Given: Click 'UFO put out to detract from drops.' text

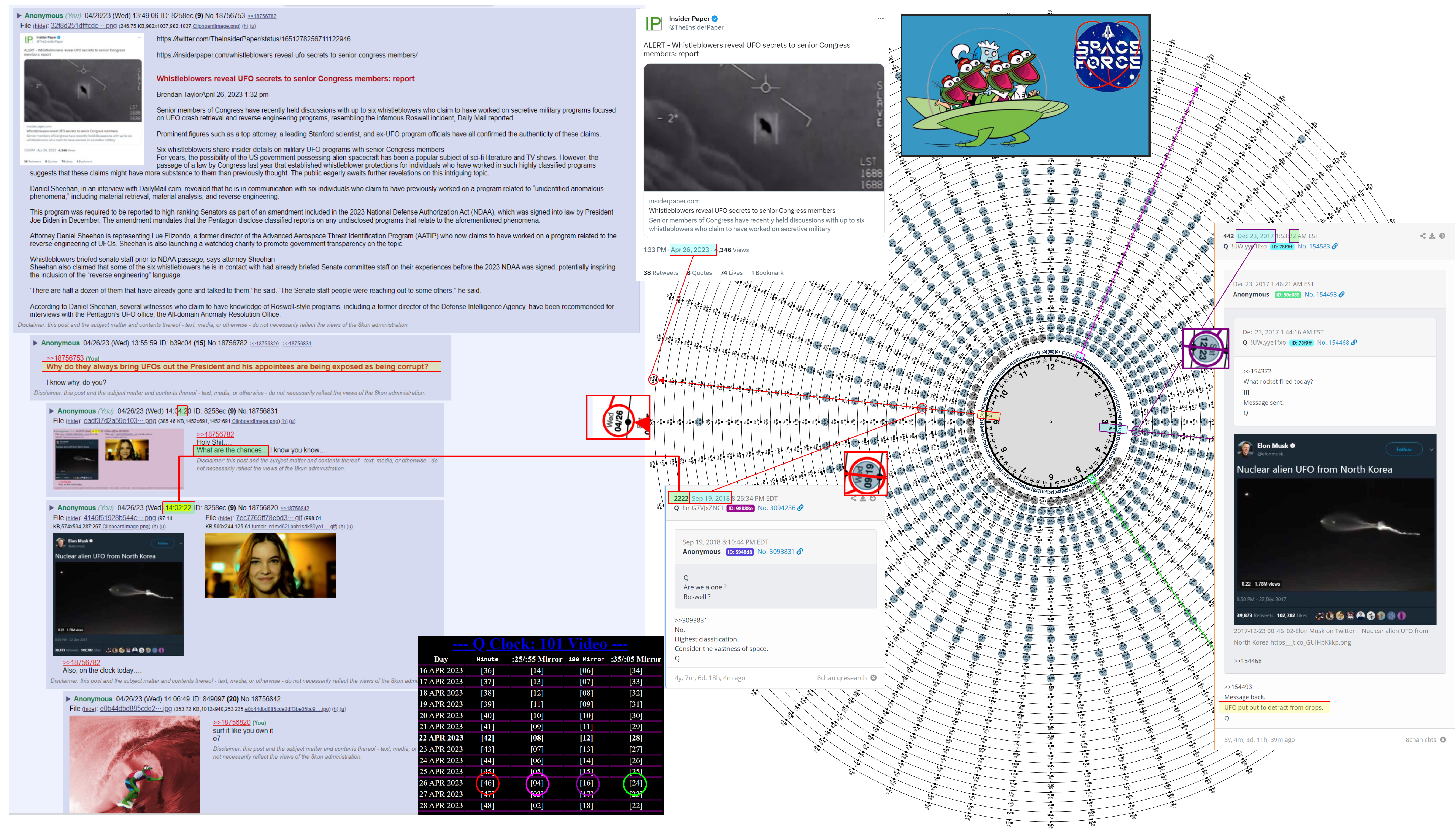Looking at the screenshot, I should coord(1273,708).
